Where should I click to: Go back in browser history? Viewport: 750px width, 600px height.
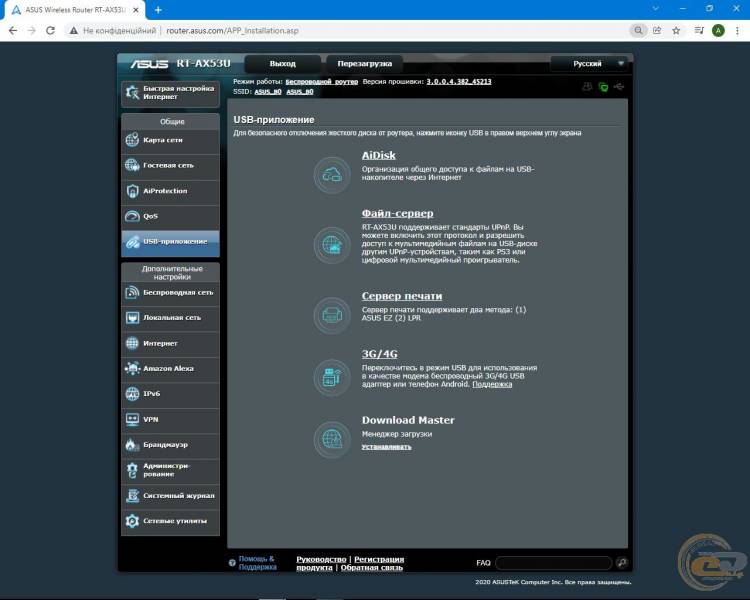[13, 31]
